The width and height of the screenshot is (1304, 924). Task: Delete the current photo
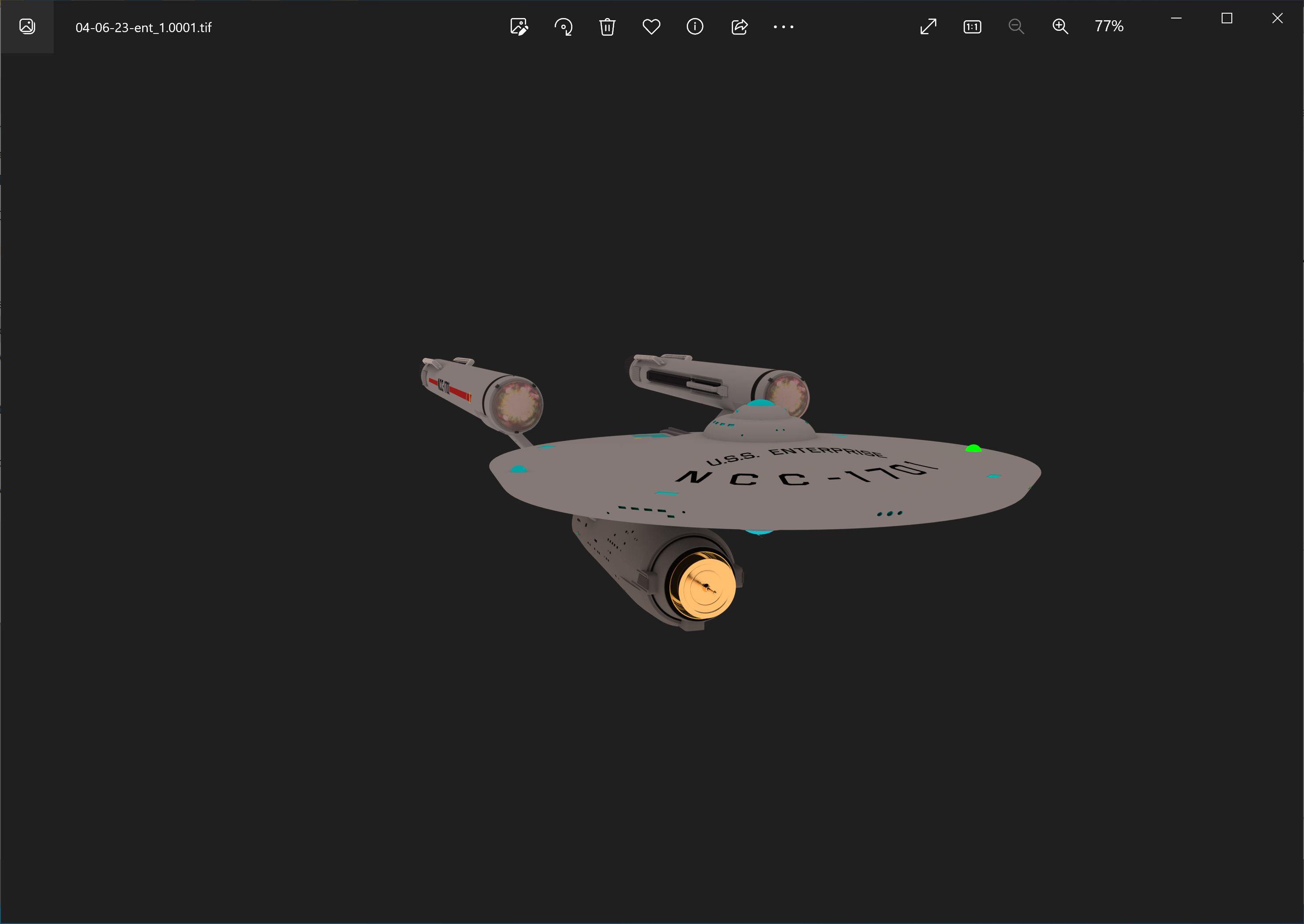tap(607, 27)
